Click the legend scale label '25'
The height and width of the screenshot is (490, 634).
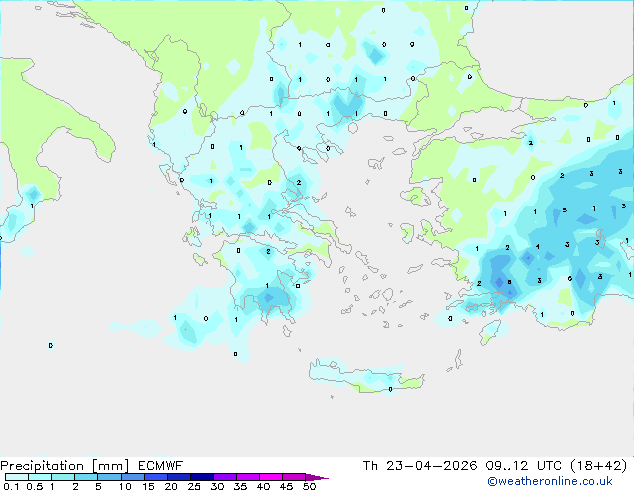tap(194, 486)
